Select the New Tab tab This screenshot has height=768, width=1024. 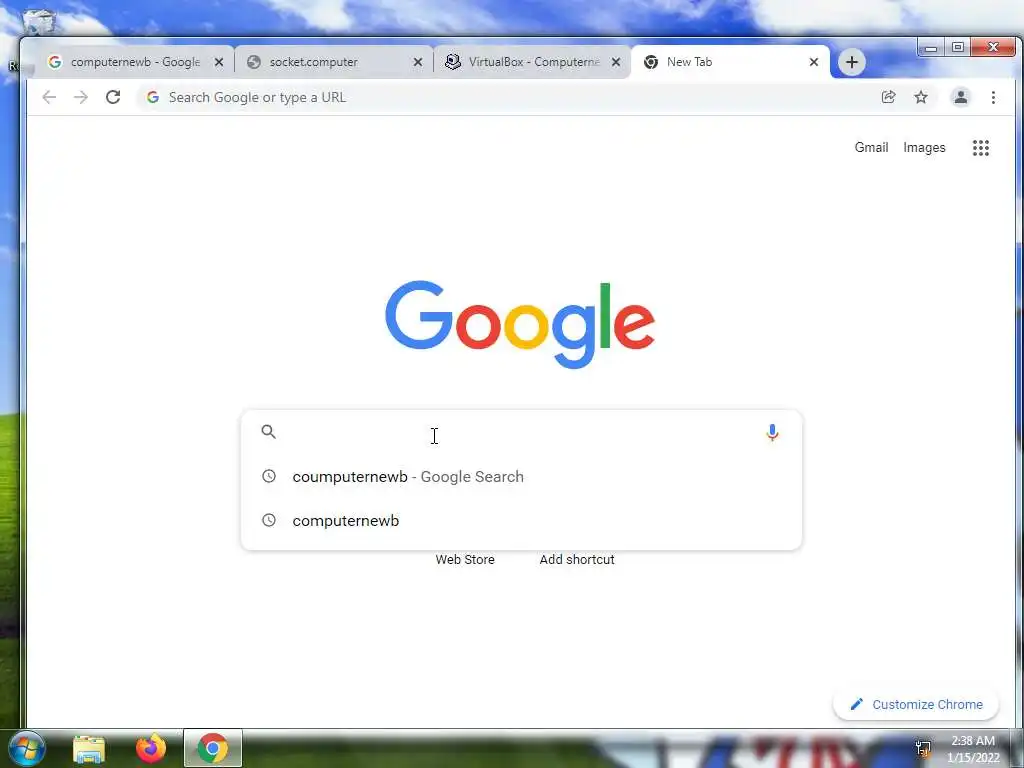pyautogui.click(x=730, y=62)
